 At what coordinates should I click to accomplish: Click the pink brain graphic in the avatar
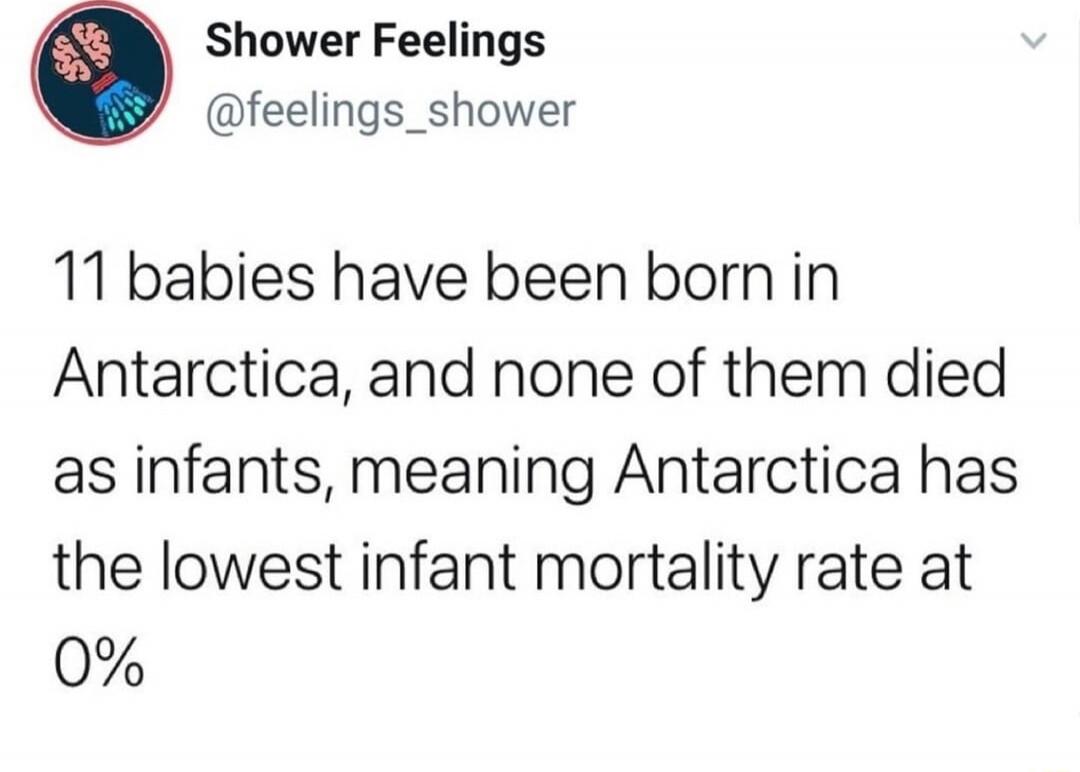83,52
